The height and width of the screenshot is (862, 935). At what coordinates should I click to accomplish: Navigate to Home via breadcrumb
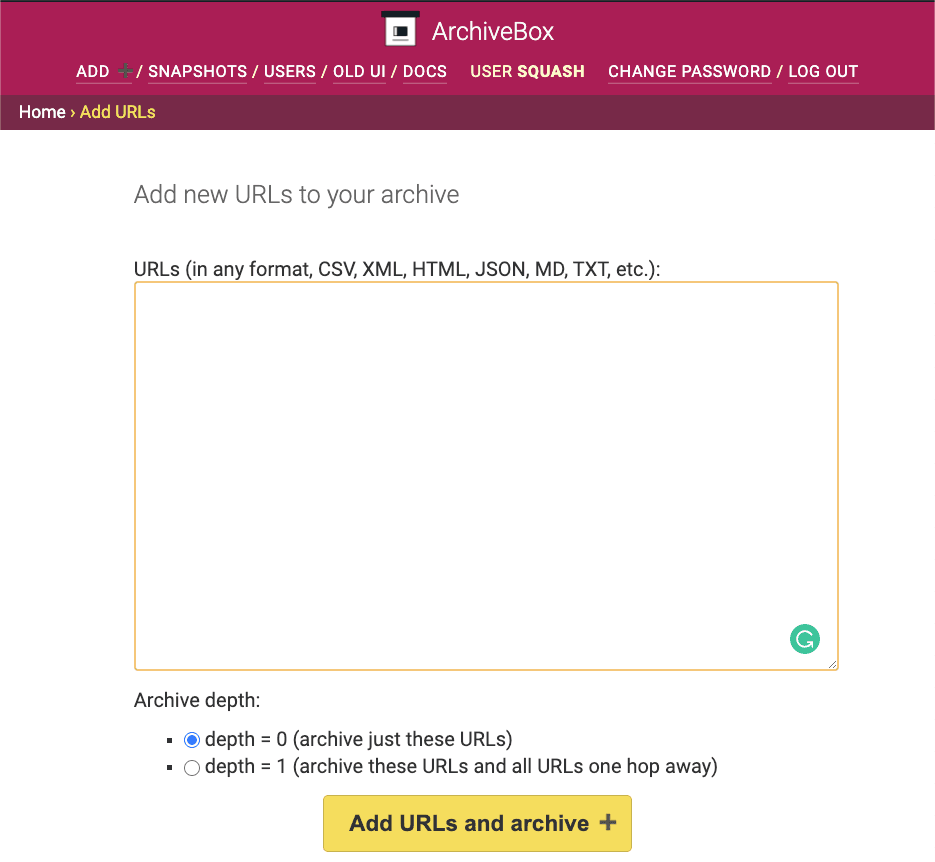tap(42, 112)
